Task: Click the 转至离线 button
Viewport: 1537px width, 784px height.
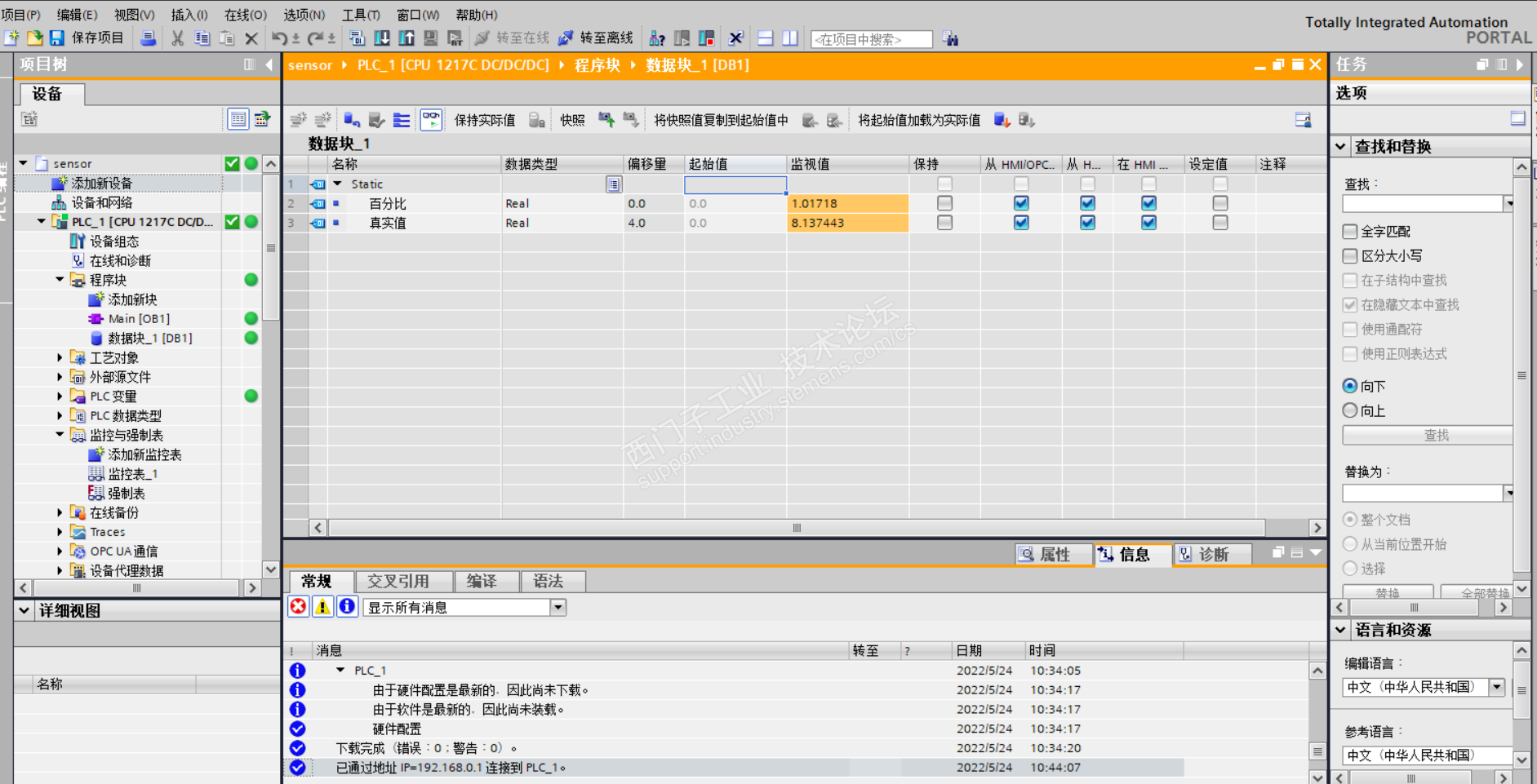Action: (x=596, y=38)
